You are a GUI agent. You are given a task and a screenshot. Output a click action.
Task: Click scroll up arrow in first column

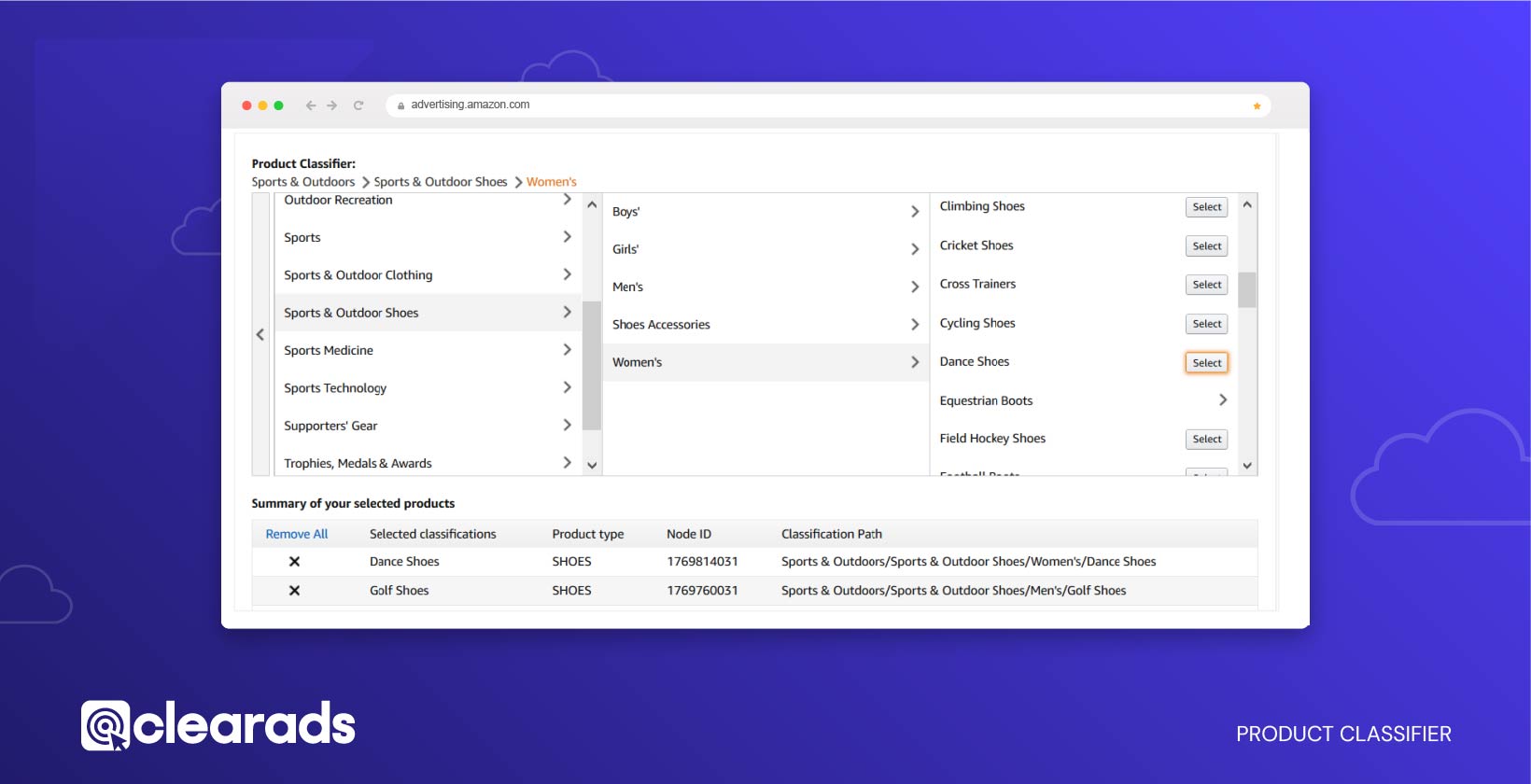592,203
